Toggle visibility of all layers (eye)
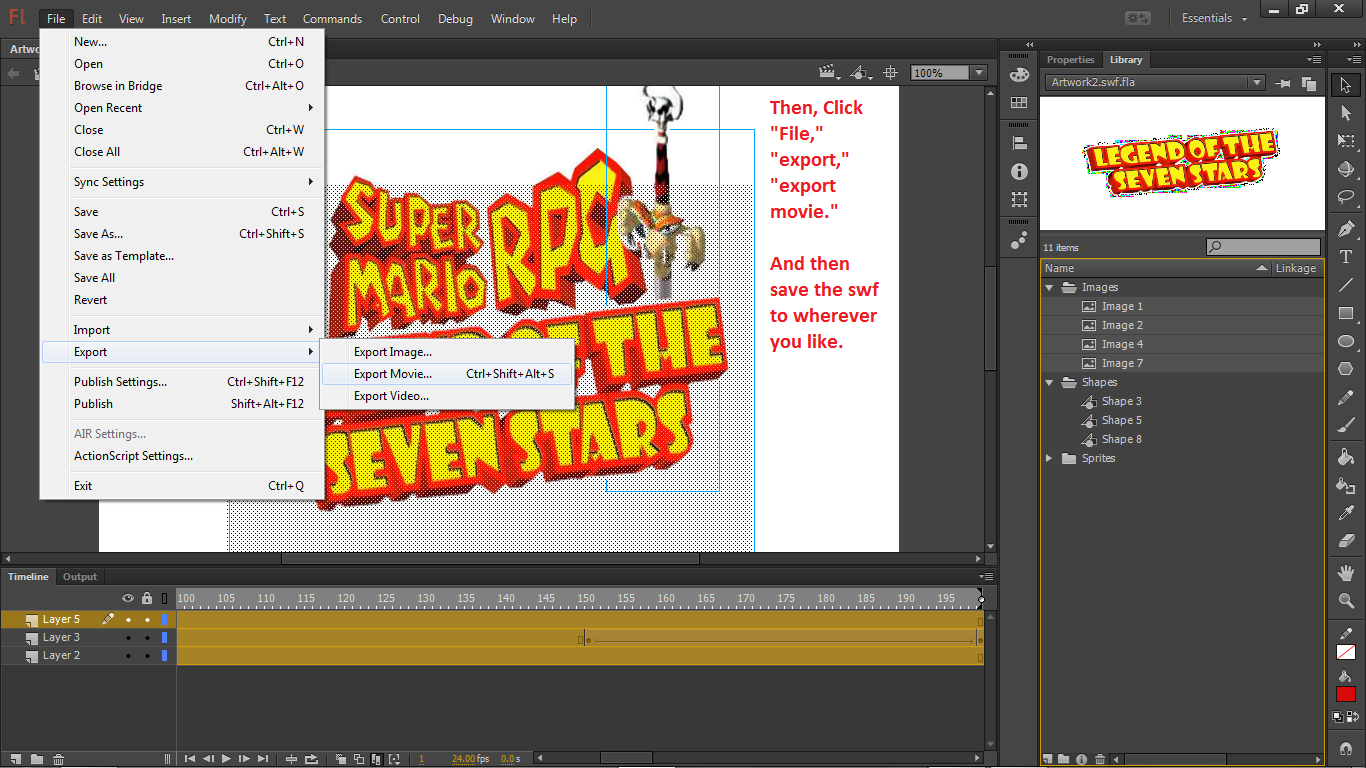The image size is (1366, 768). (128, 599)
